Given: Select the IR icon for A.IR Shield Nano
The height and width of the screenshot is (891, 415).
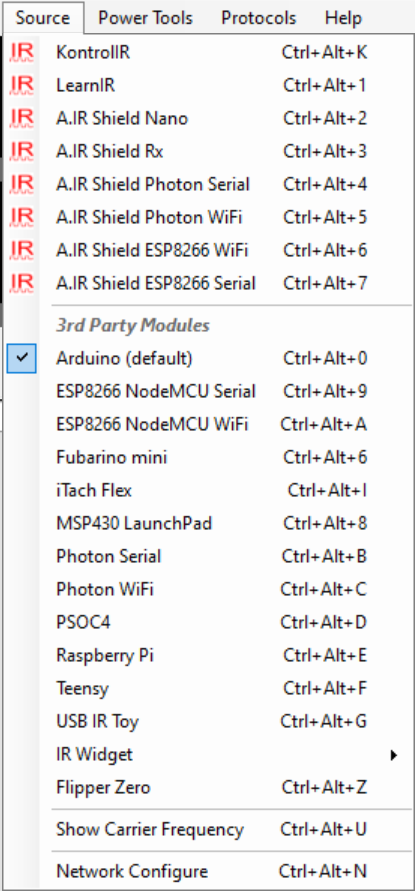Looking at the screenshot, I should point(22,118).
